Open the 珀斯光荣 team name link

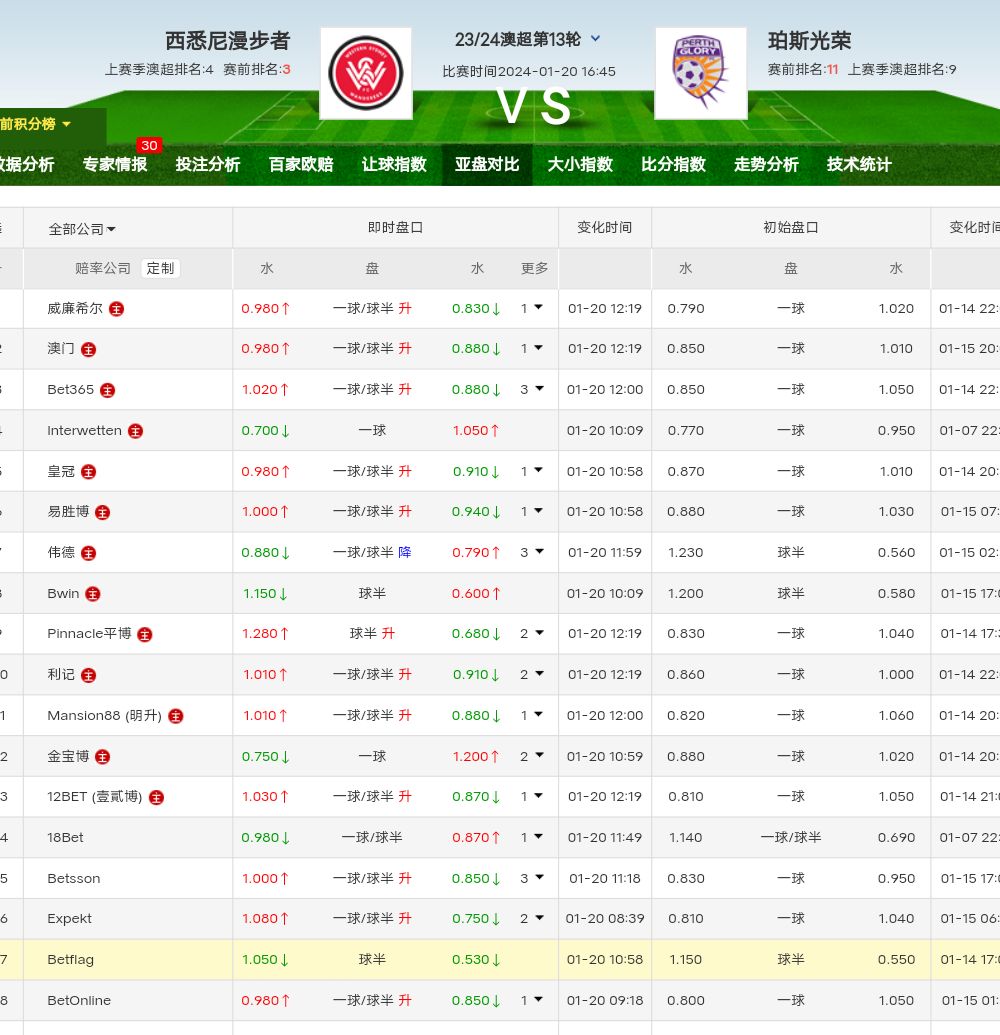click(x=810, y=41)
